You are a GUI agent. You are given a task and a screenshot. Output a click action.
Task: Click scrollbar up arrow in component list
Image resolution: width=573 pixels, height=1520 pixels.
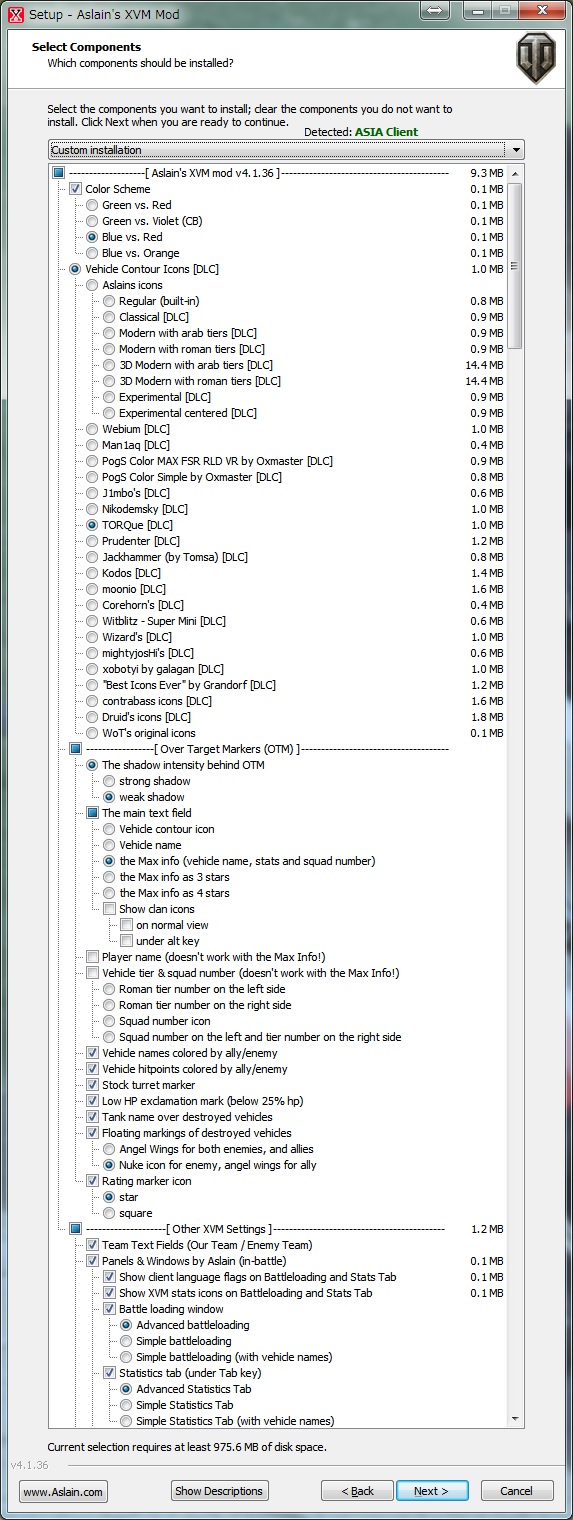click(x=515, y=174)
